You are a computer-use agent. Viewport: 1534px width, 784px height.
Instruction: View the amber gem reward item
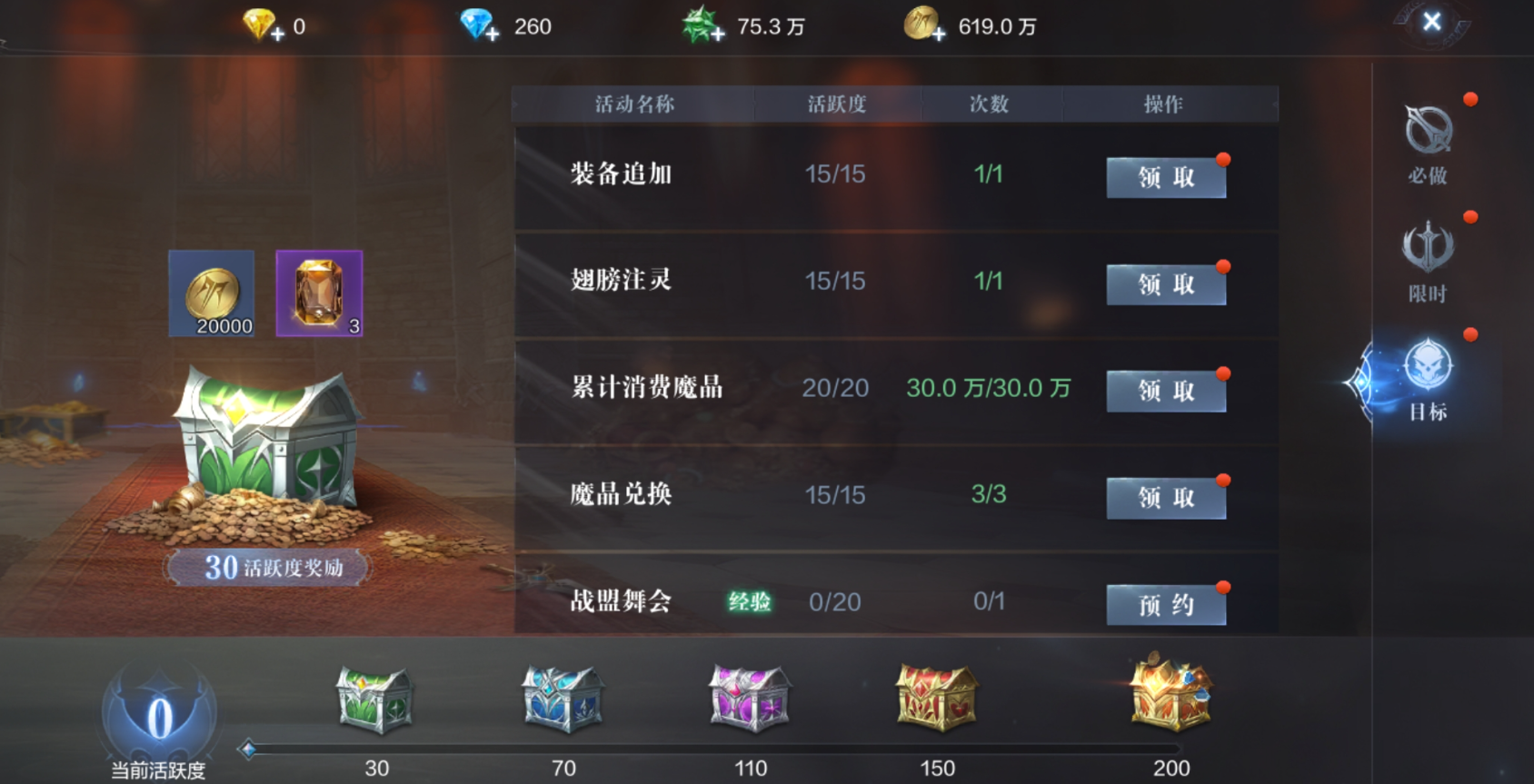[319, 293]
